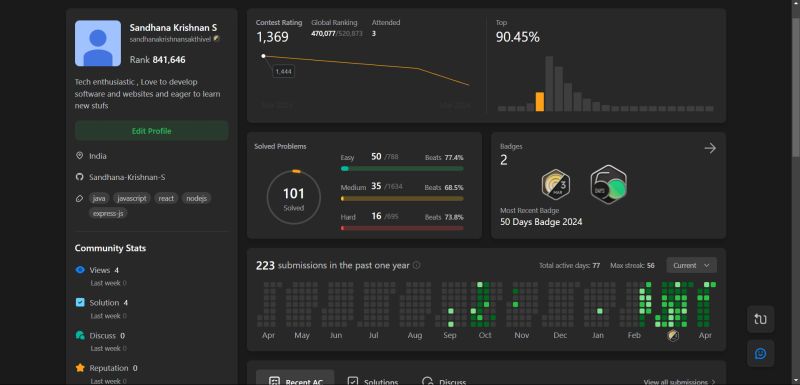Click the GitHub icon beside Sandhana-Krishnan-S
The image size is (800, 385).
tap(79, 177)
